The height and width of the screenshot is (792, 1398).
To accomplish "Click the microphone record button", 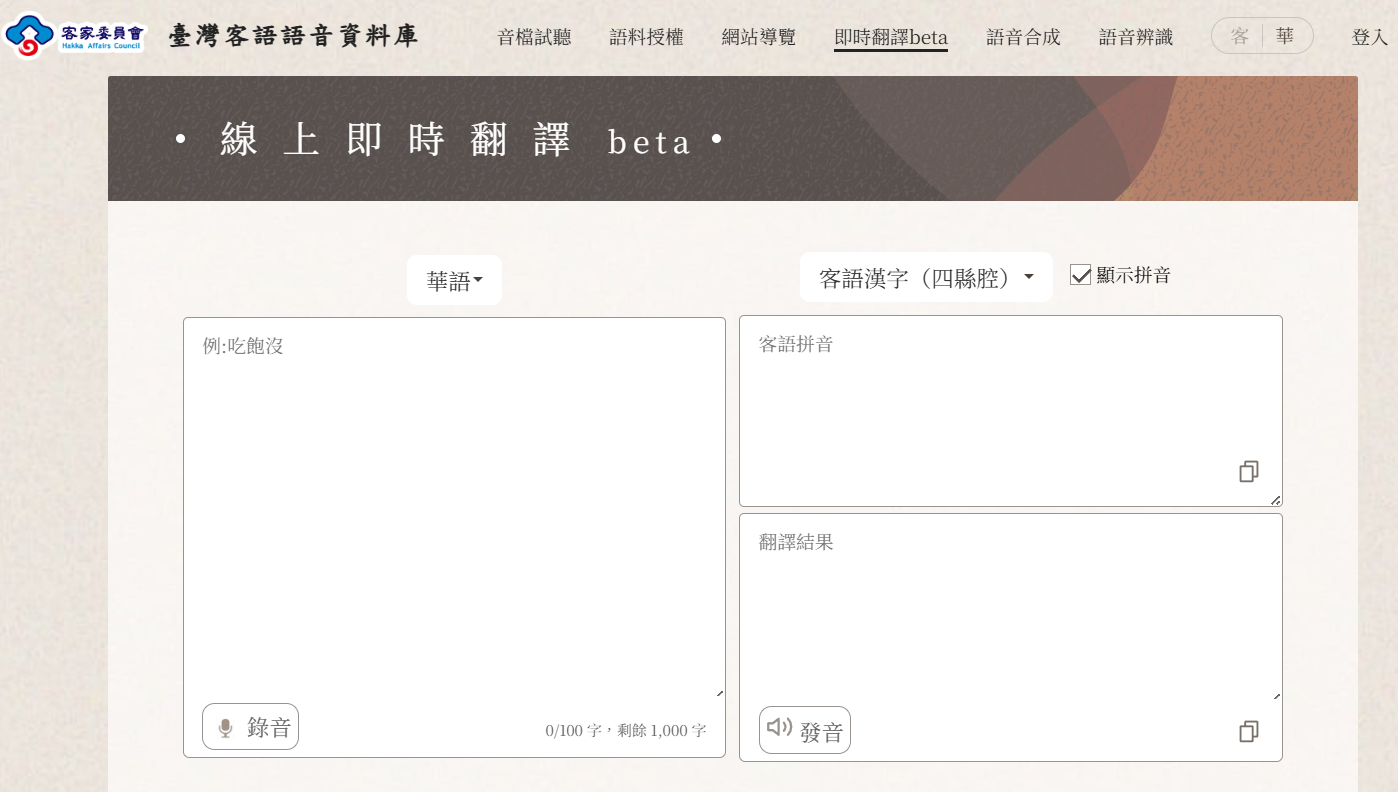I will point(250,727).
